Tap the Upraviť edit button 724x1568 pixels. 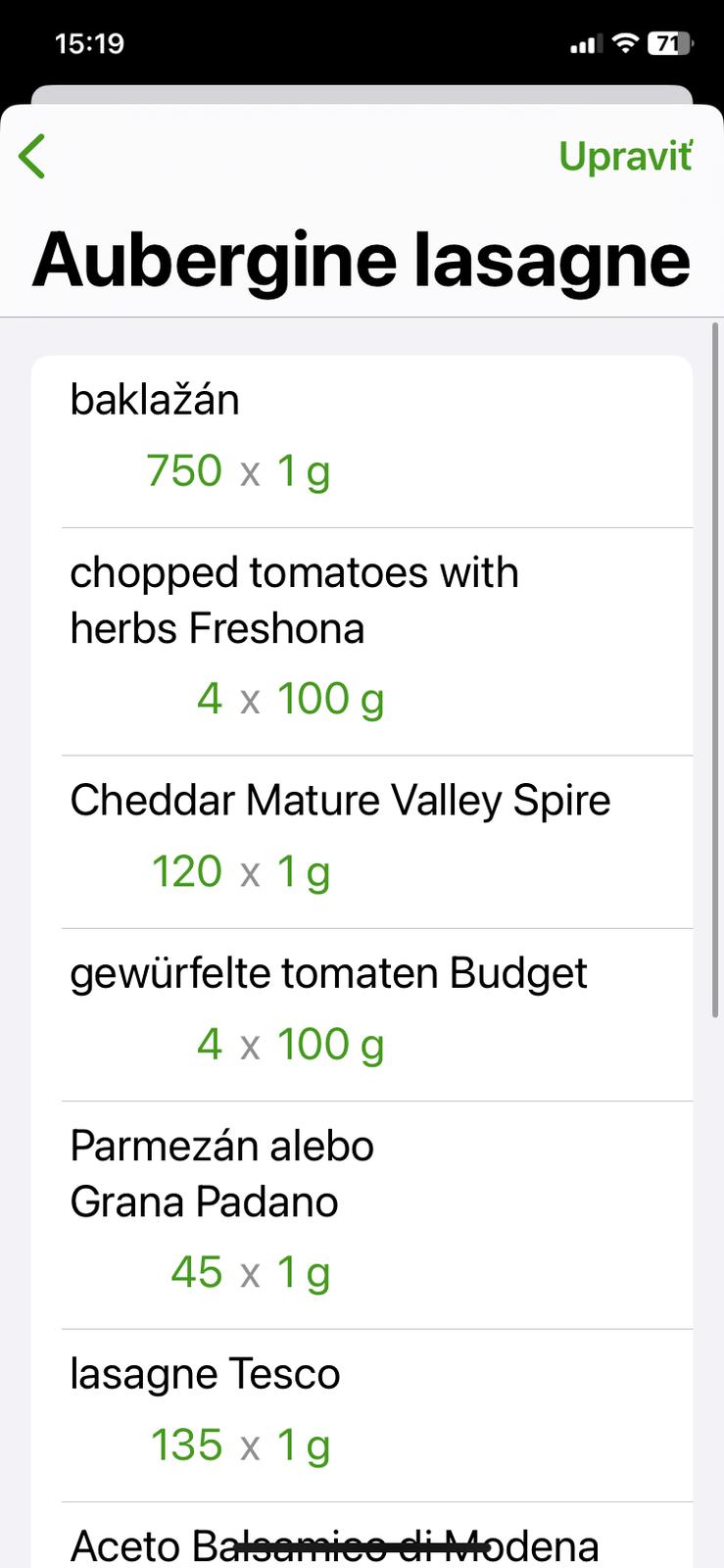point(625,156)
